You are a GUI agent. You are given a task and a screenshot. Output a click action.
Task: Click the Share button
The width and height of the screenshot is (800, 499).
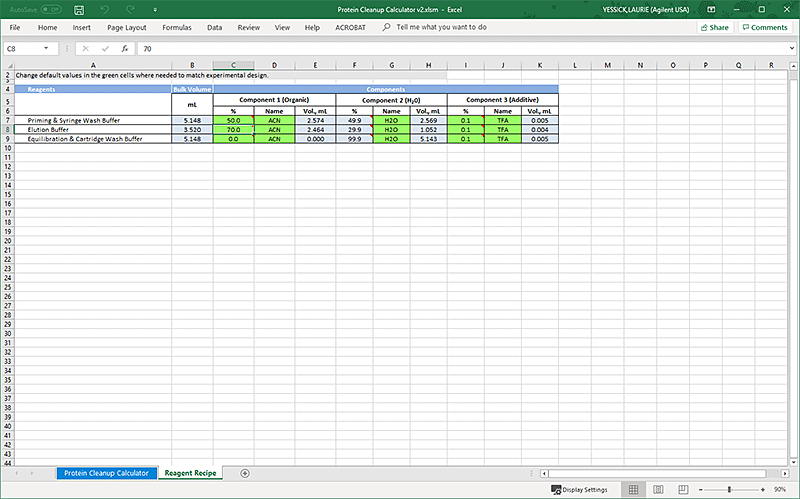click(714, 27)
